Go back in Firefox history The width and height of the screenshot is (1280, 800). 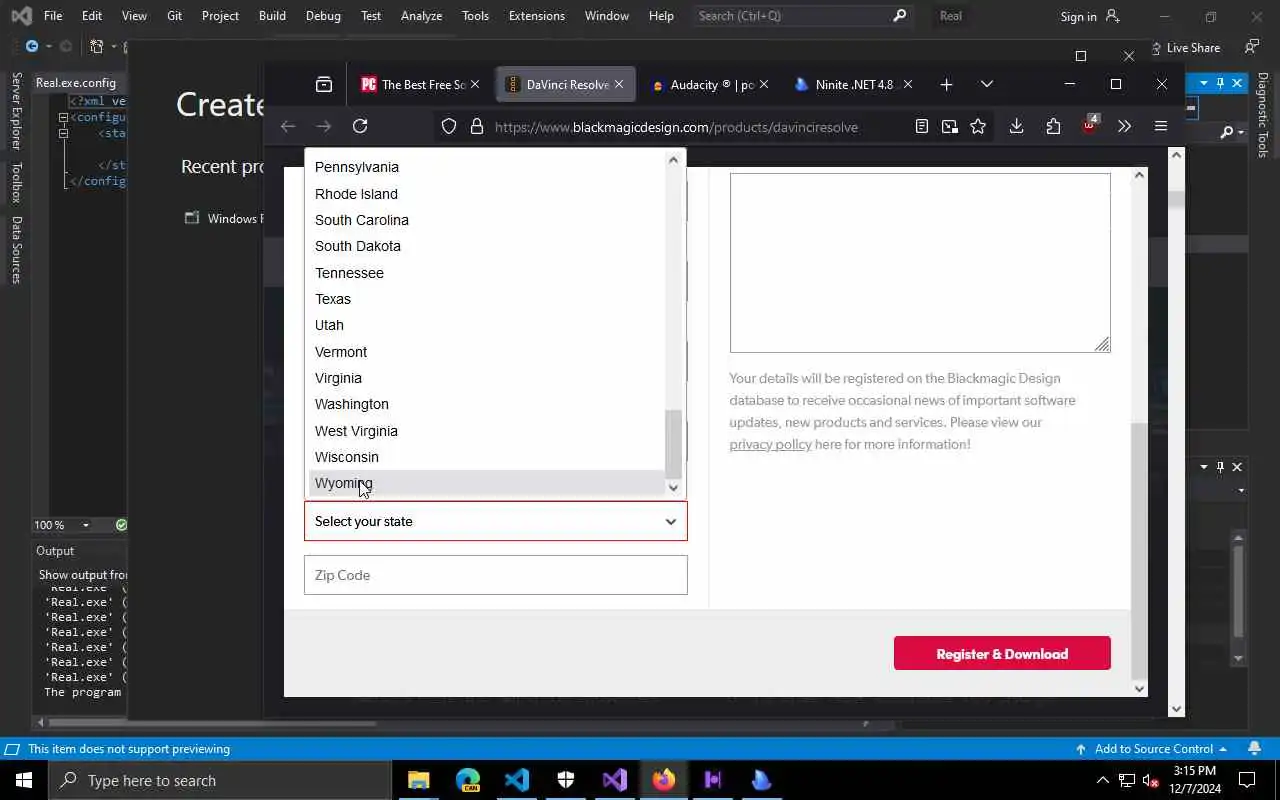click(288, 126)
